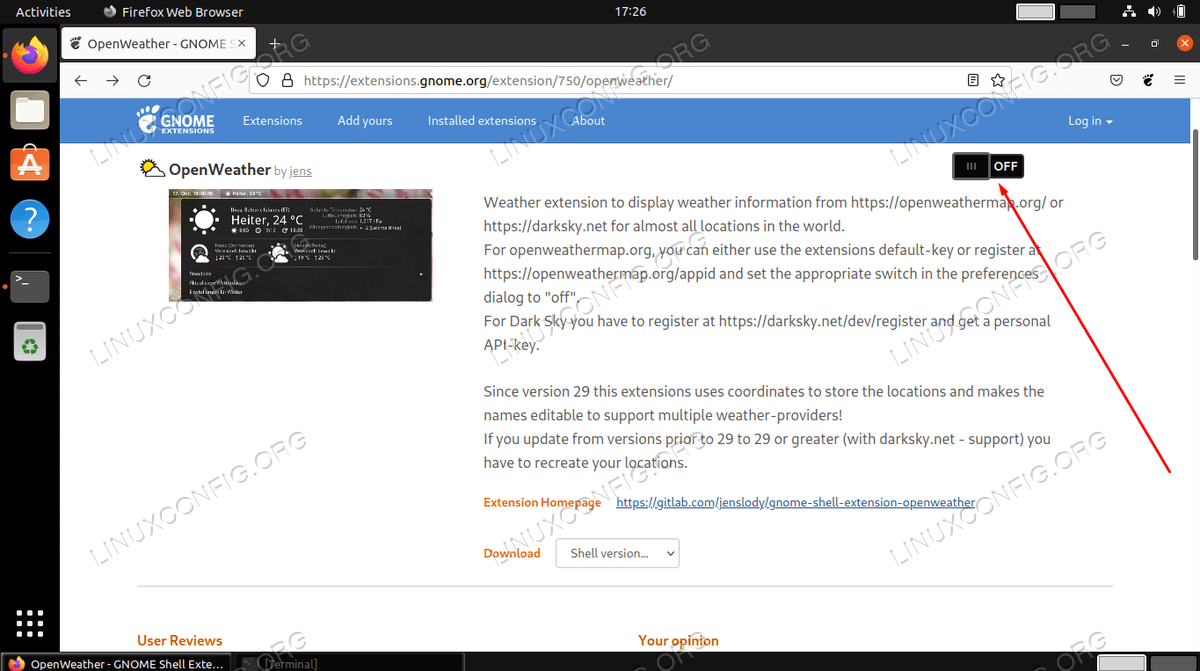1200x671 pixels.
Task: Open the About page
Action: point(588,121)
